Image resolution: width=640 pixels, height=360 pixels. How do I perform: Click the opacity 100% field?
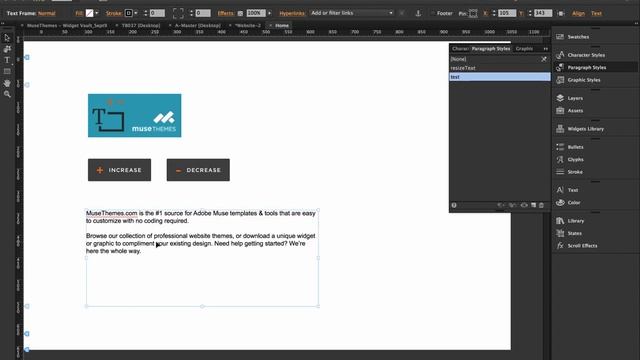(x=256, y=13)
